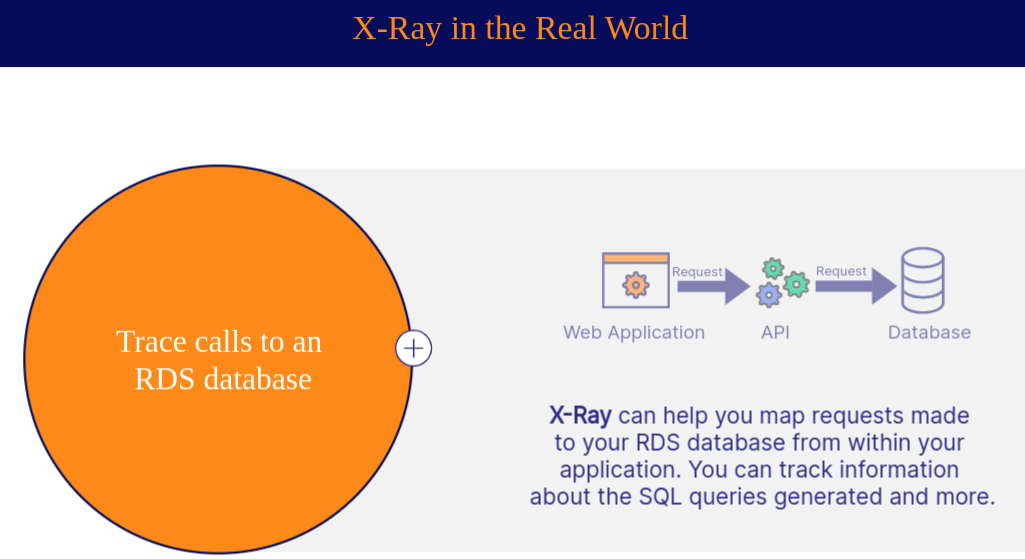The image size is (1025, 559).
Task: Click the bold "X-Ray" word in the description
Action: [580, 416]
